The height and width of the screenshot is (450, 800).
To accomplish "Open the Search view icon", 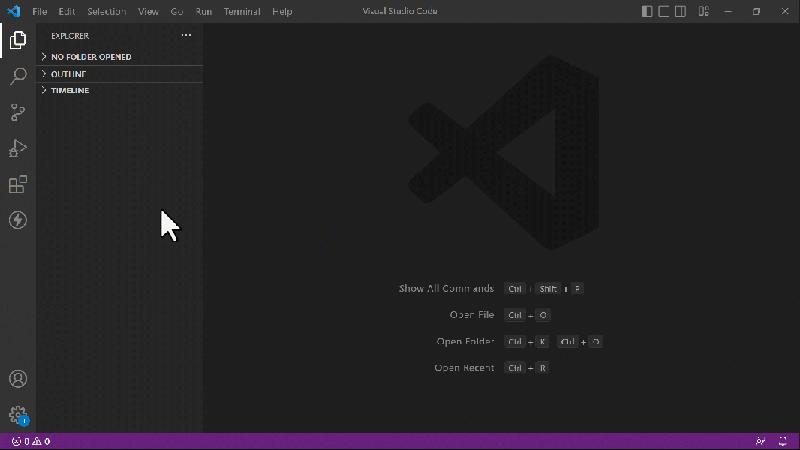I will point(18,76).
